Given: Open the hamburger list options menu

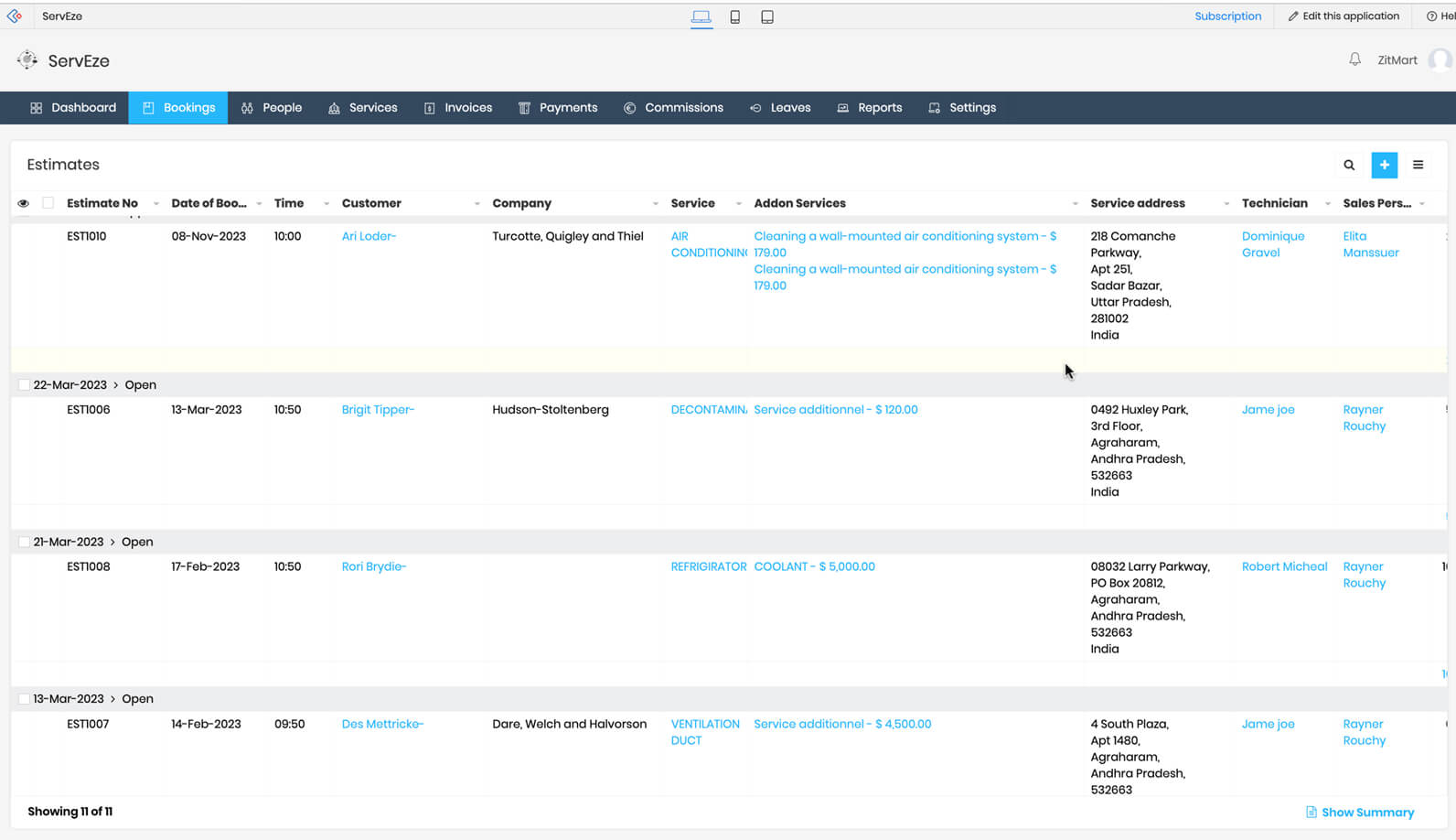Looking at the screenshot, I should [x=1418, y=166].
